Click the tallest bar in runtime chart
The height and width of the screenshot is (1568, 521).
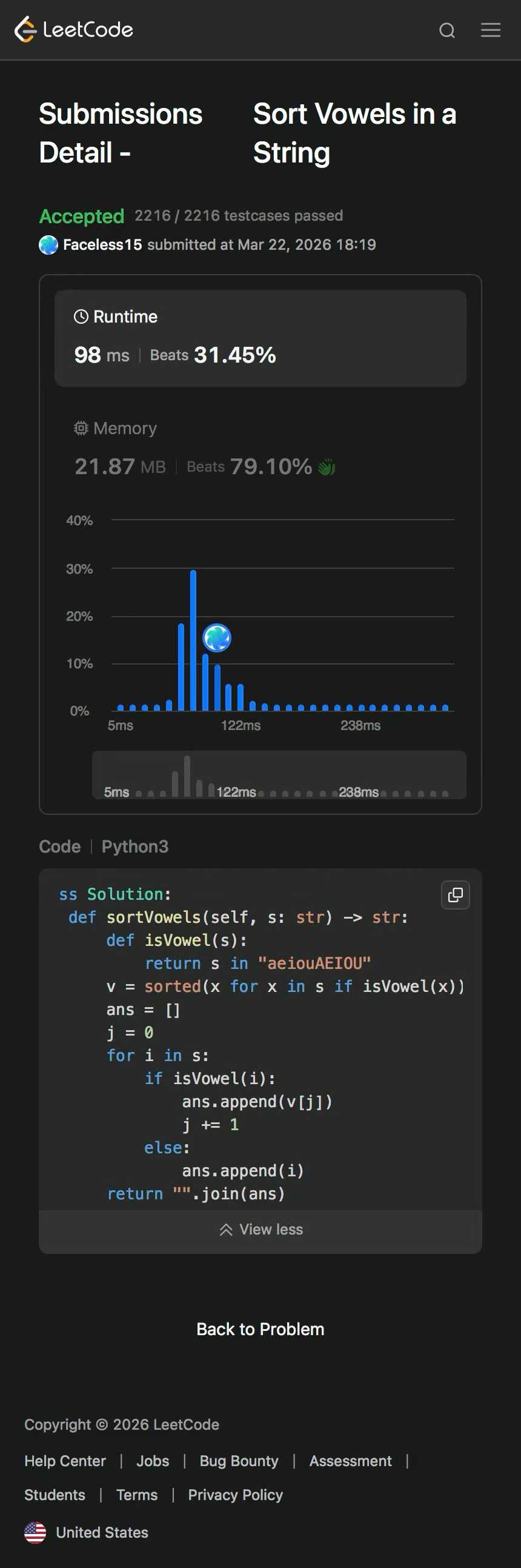(193, 639)
